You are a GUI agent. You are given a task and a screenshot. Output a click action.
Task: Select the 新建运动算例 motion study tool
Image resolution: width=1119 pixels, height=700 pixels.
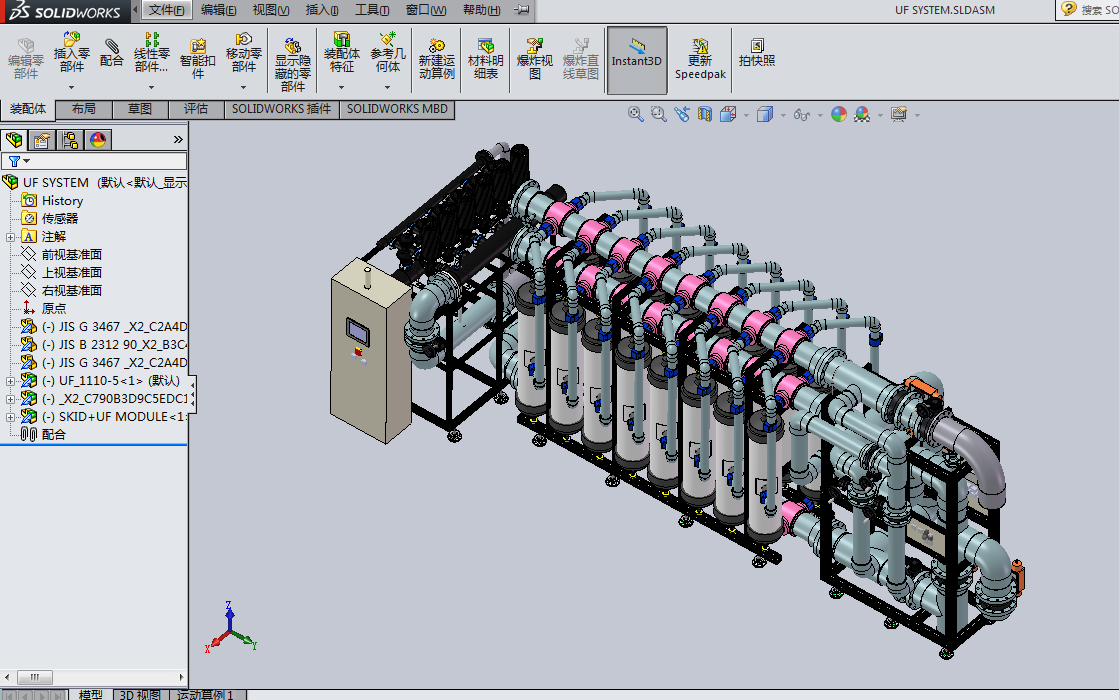[437, 59]
